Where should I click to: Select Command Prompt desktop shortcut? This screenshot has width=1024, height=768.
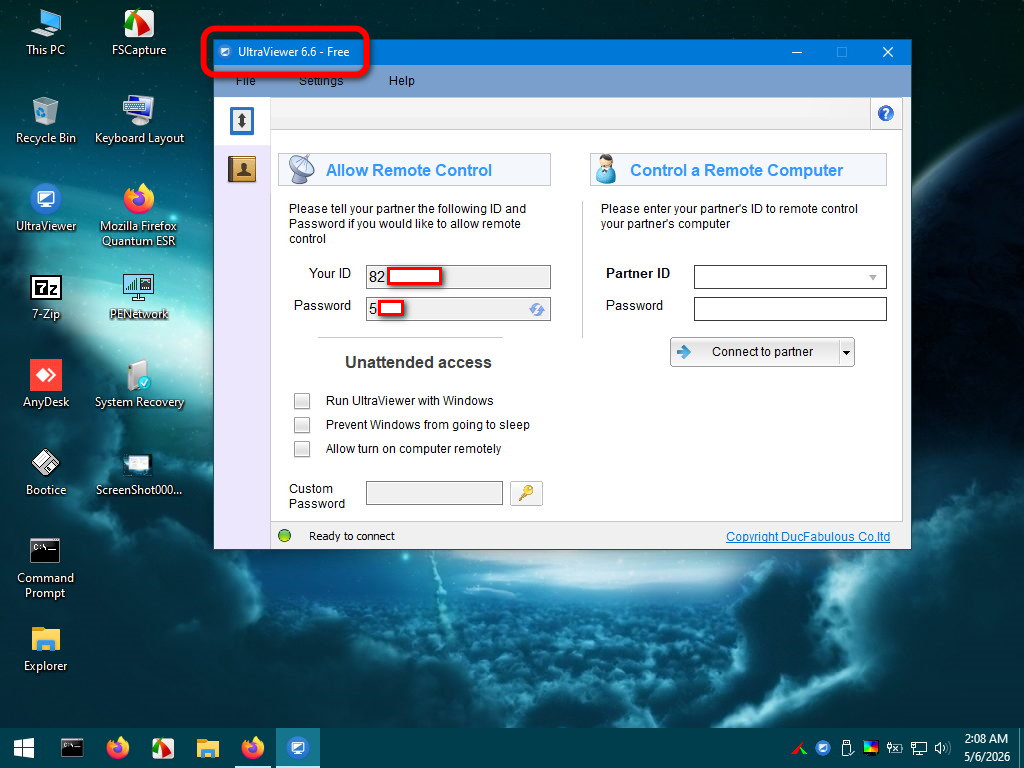pos(45,568)
